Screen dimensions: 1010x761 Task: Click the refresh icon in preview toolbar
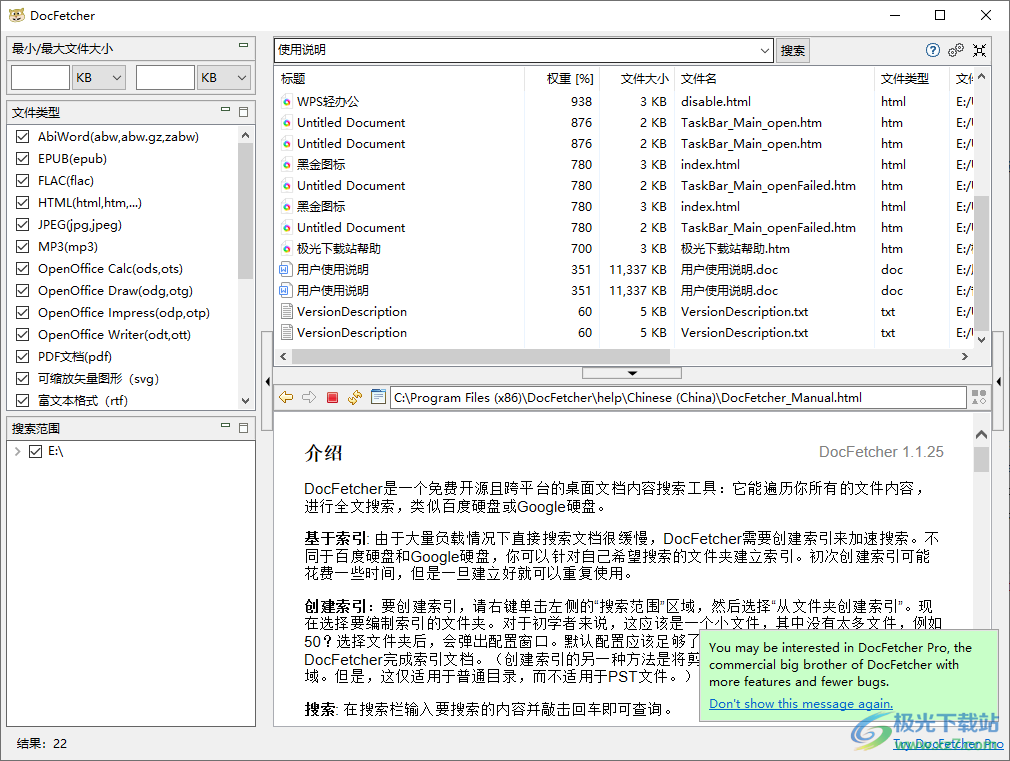click(x=355, y=397)
